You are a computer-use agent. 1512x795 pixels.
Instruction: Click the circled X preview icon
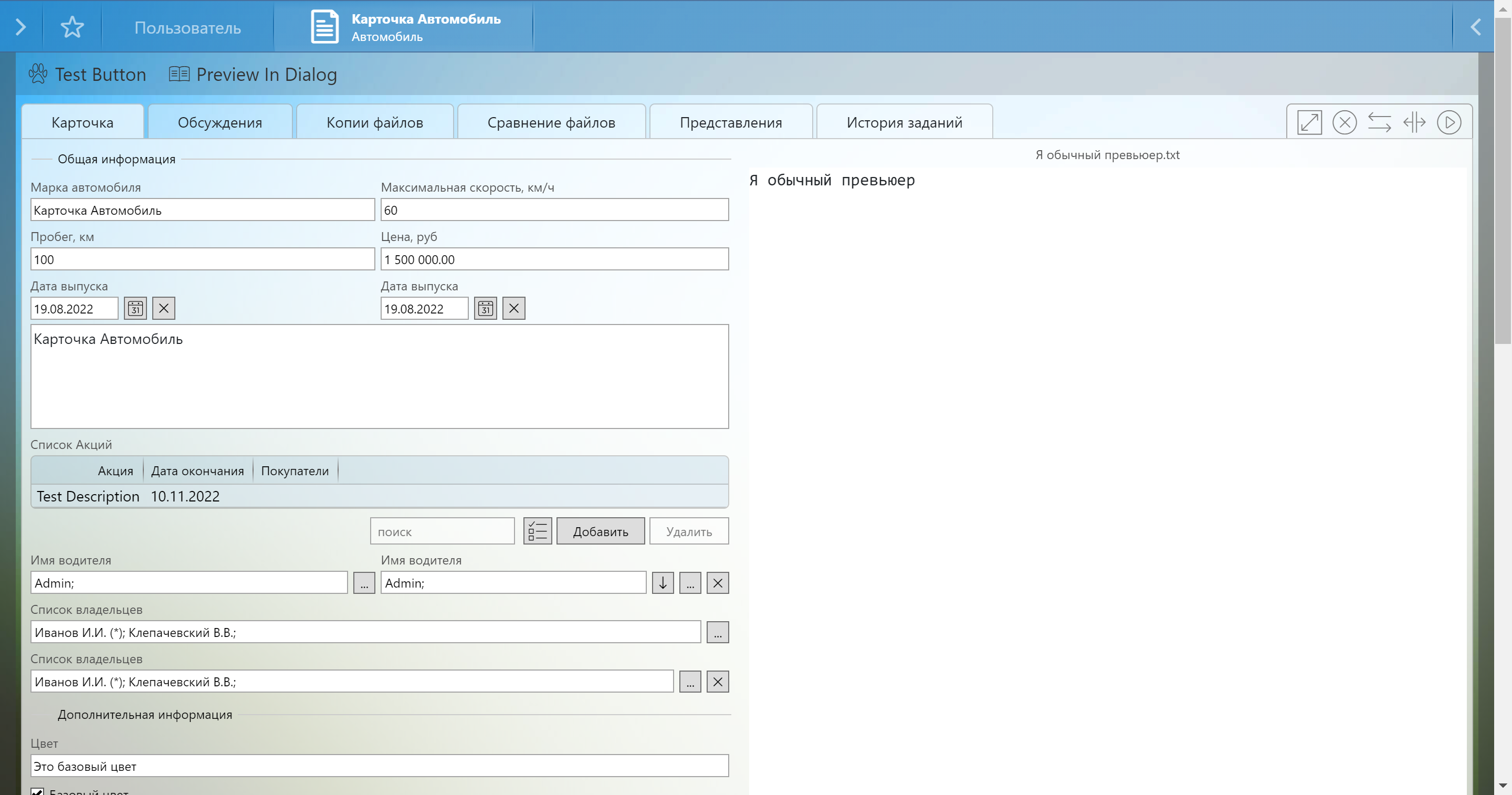[x=1344, y=122]
